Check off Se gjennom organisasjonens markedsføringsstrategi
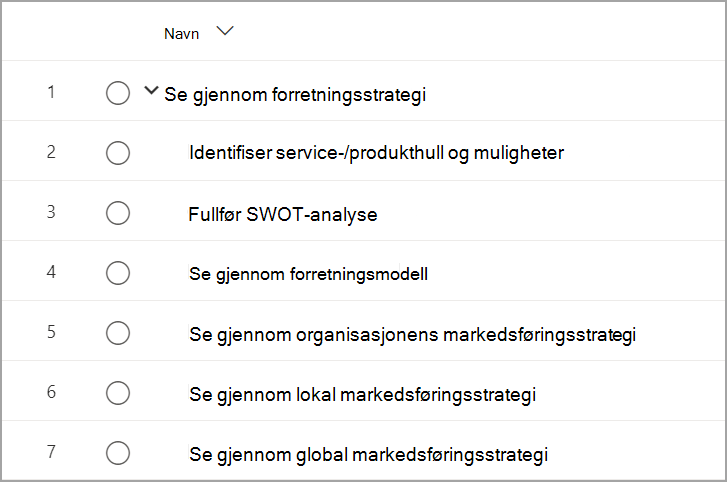Viewport: 727px width, 482px height. click(118, 333)
